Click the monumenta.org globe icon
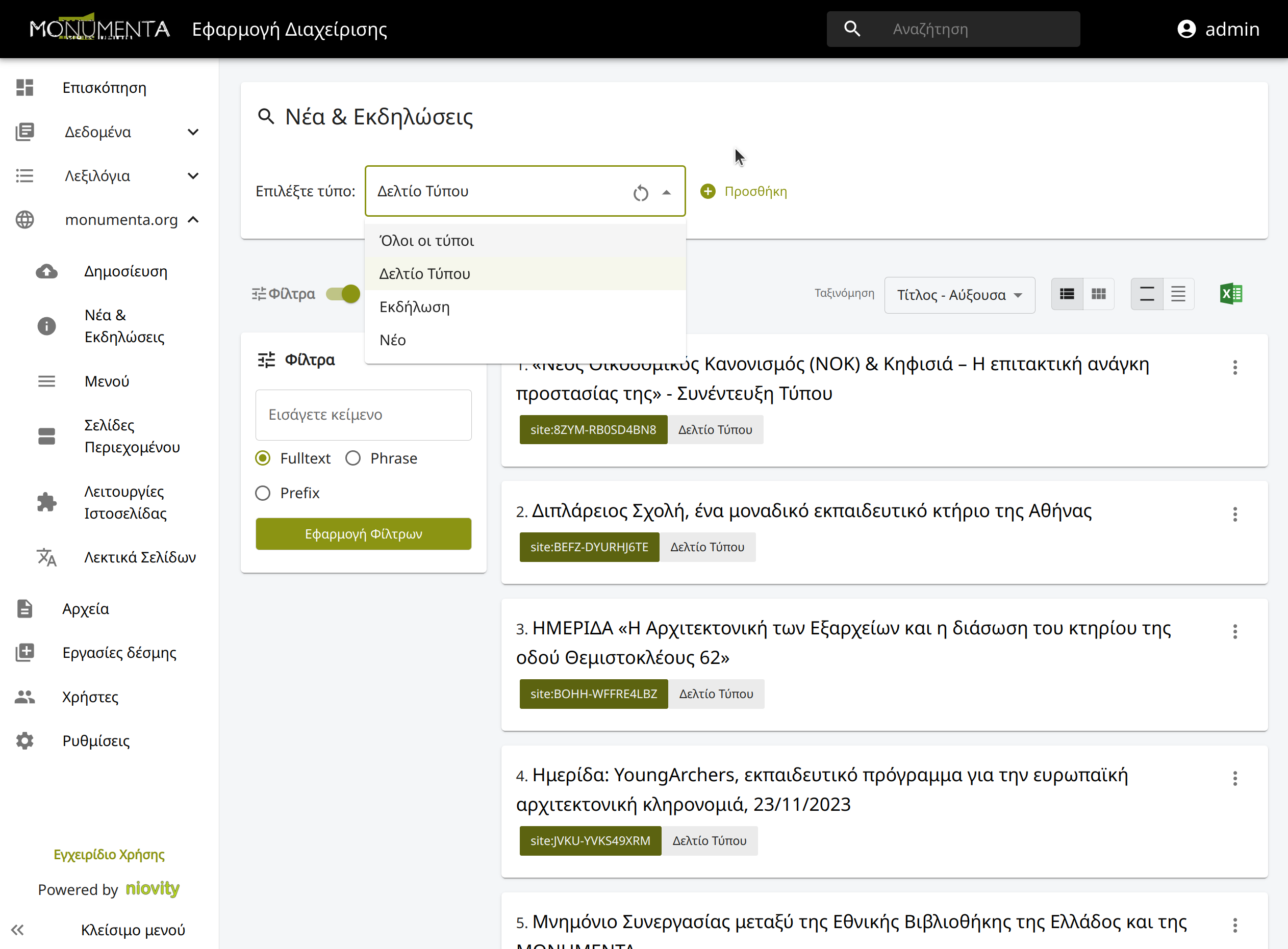Viewport: 1288px width, 949px height. tap(24, 219)
